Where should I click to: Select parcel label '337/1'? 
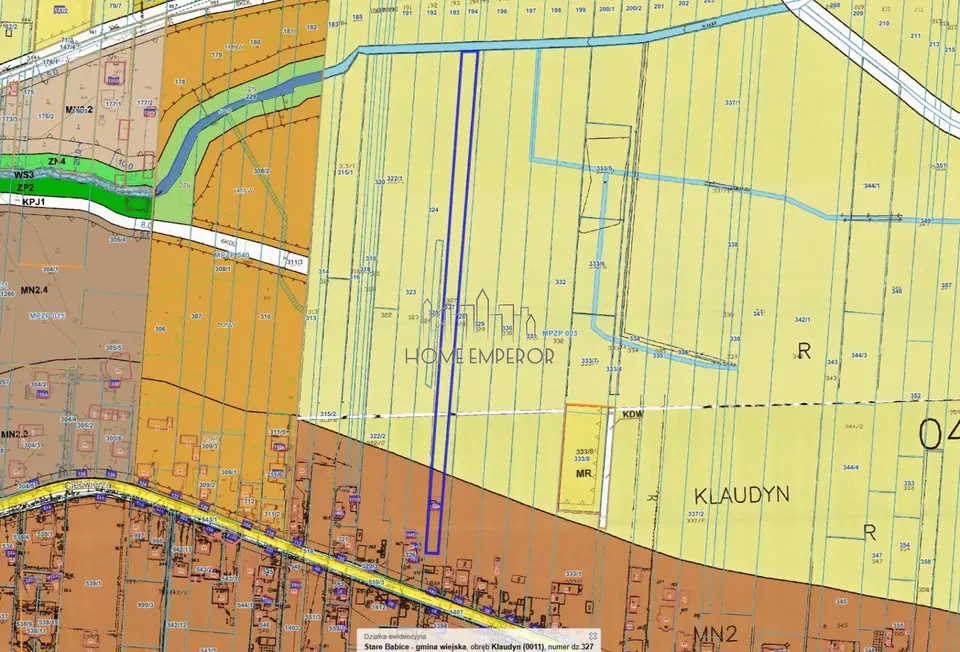[x=732, y=103]
